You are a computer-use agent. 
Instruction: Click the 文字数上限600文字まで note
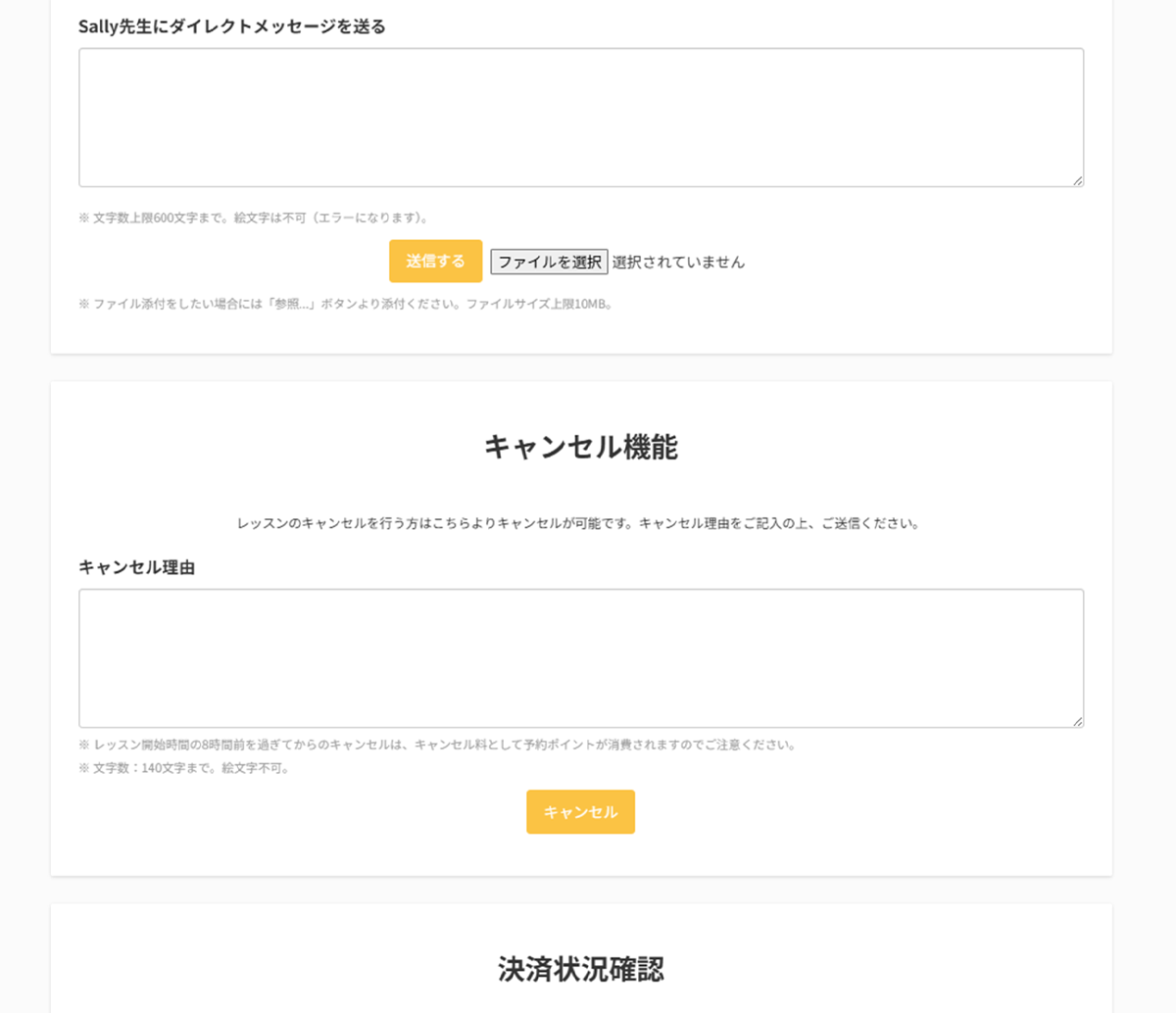coord(154,217)
